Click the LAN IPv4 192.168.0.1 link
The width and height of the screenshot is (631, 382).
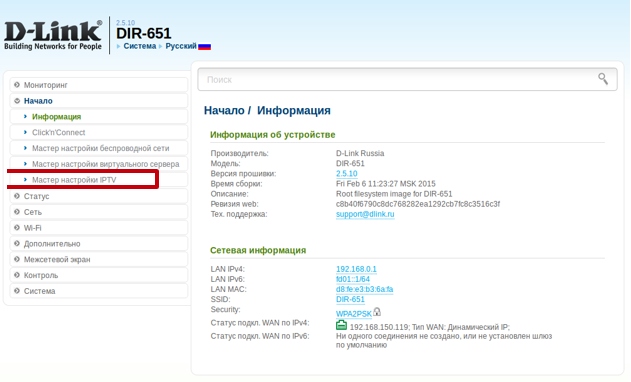pyautogui.click(x=356, y=269)
